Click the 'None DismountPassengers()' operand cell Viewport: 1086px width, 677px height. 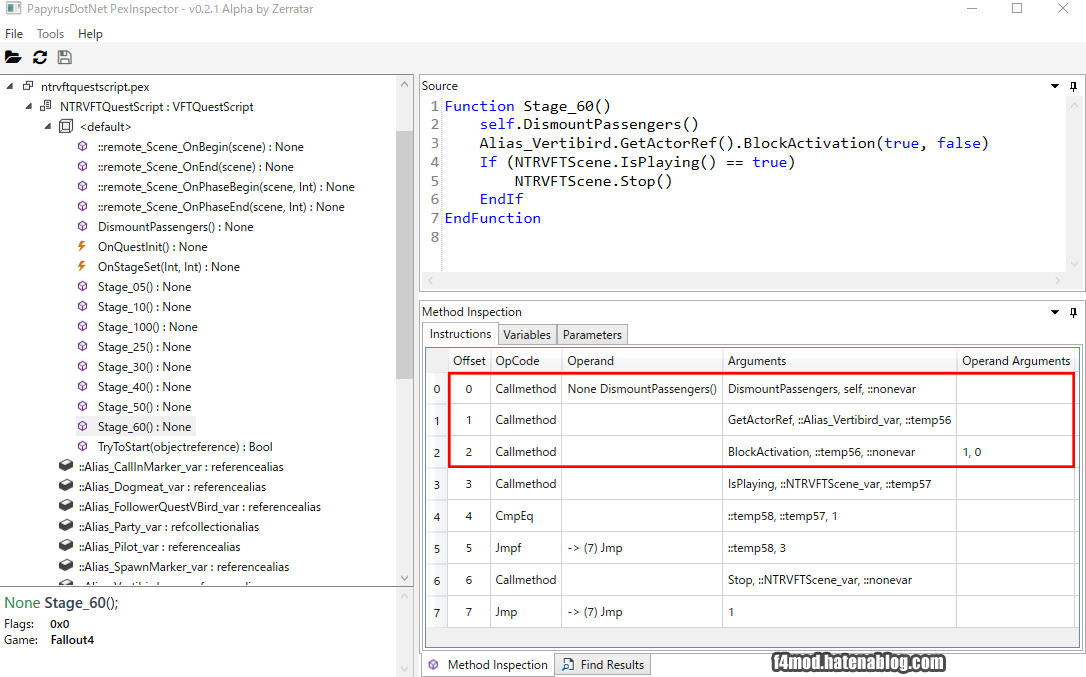tap(642, 389)
